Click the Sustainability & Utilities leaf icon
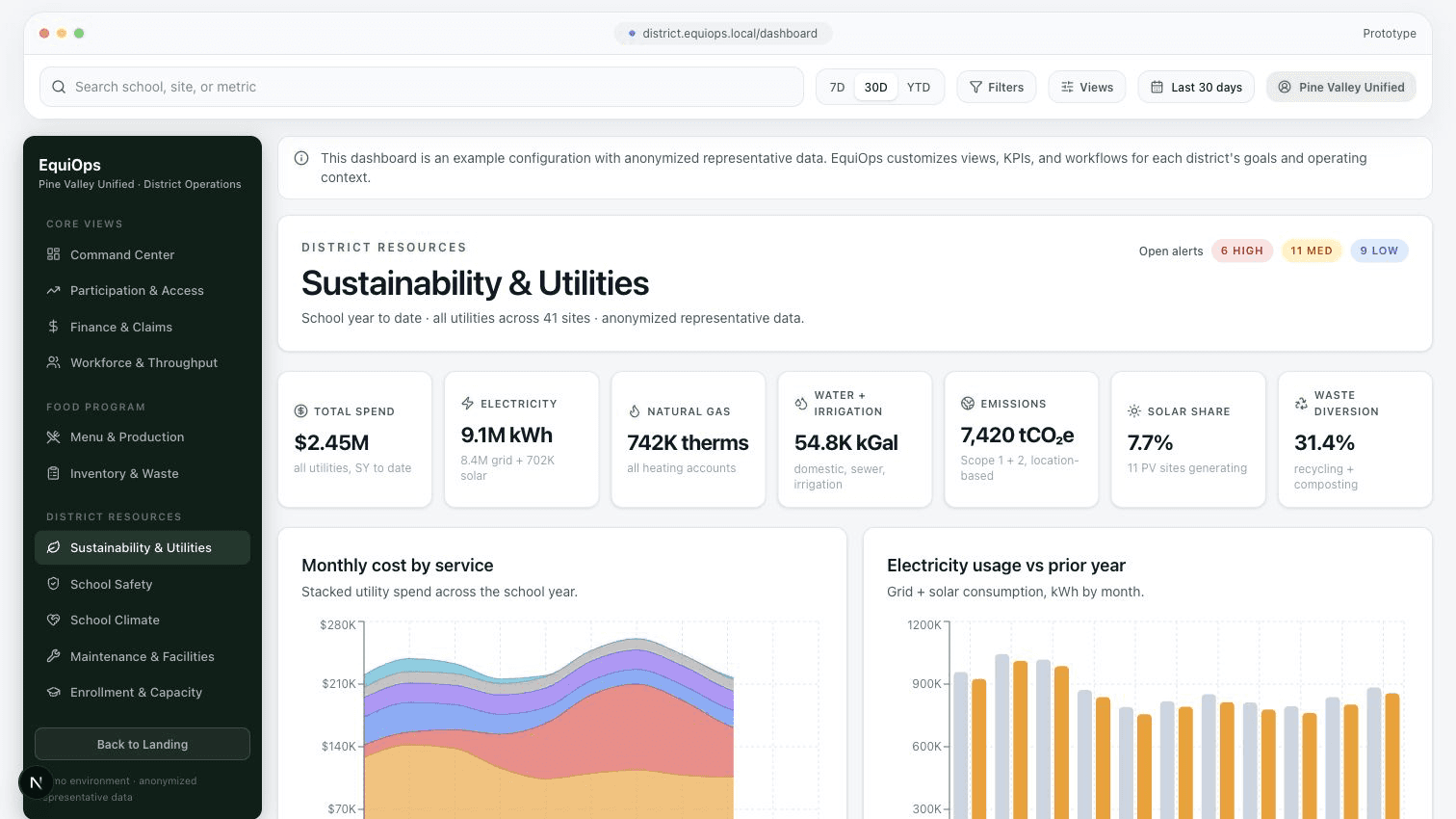 [53, 547]
